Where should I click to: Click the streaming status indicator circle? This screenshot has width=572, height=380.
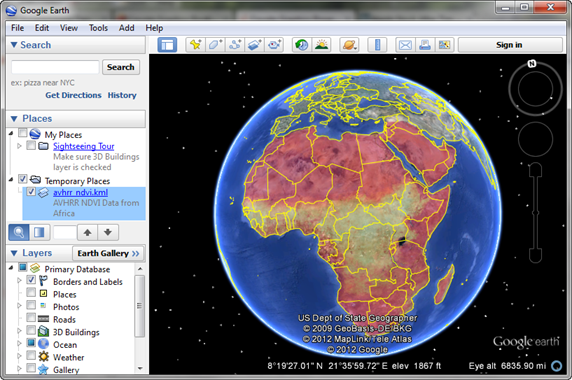[557, 365]
